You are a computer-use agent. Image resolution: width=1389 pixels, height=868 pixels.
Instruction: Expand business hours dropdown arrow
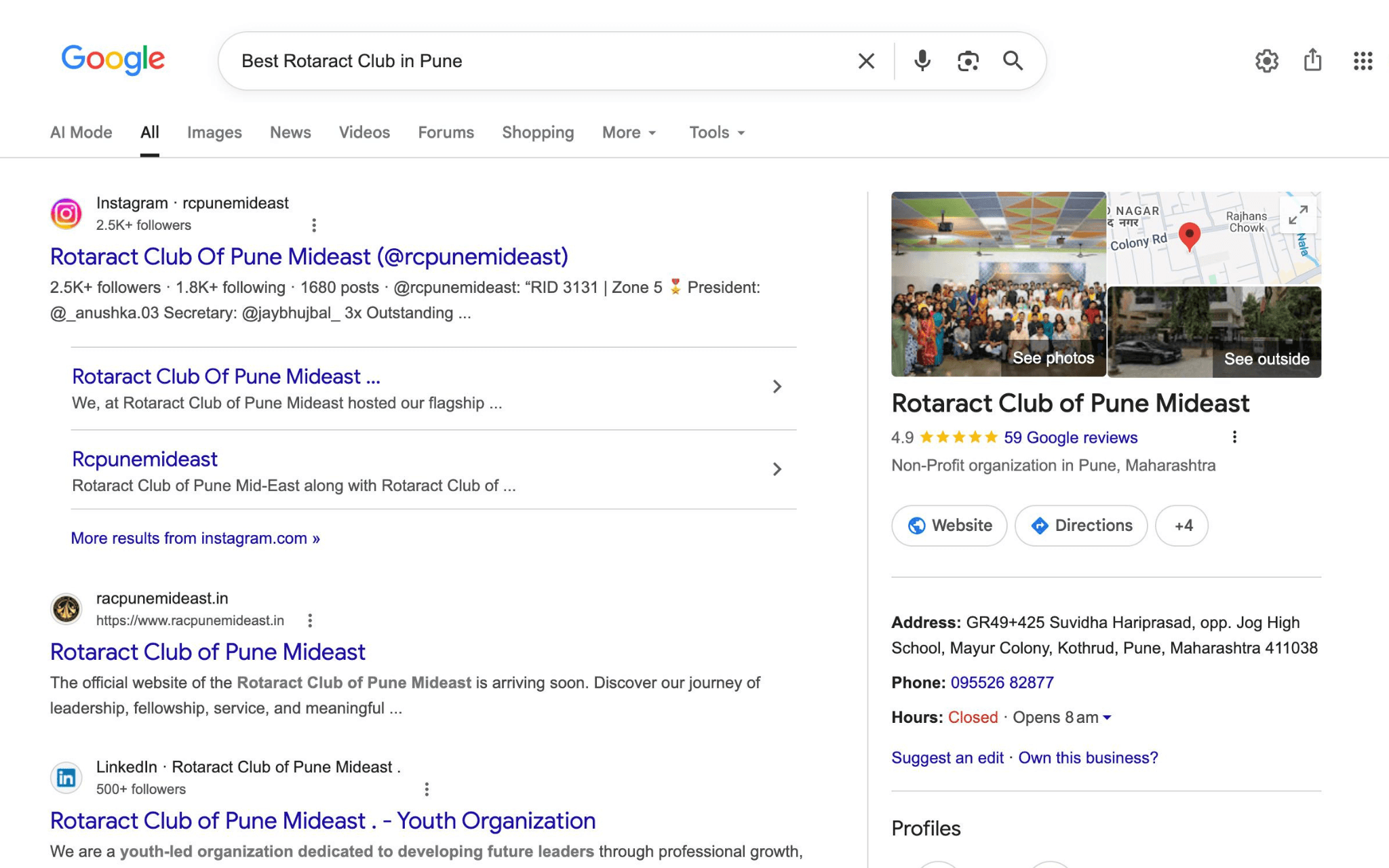[x=1107, y=717]
